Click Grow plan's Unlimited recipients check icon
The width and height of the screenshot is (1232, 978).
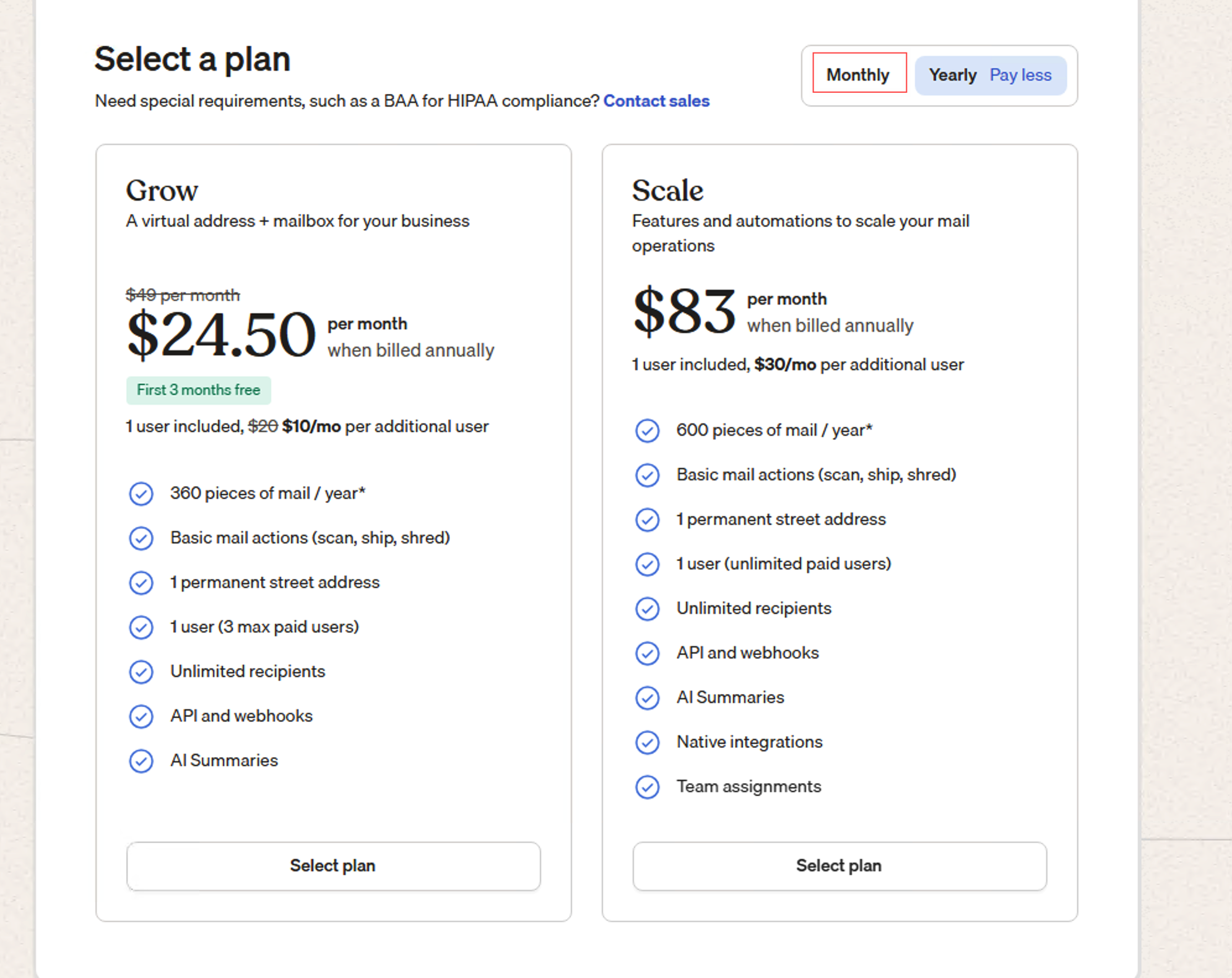141,672
